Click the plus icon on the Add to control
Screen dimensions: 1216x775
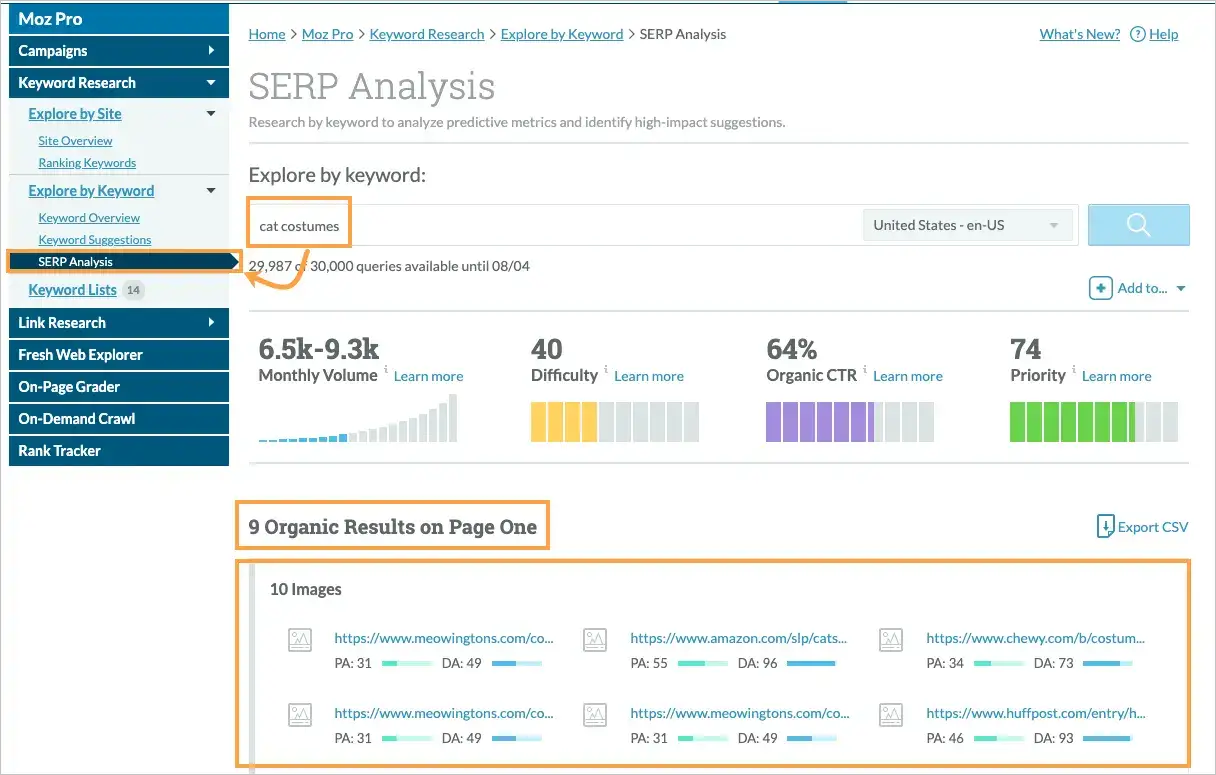1101,287
